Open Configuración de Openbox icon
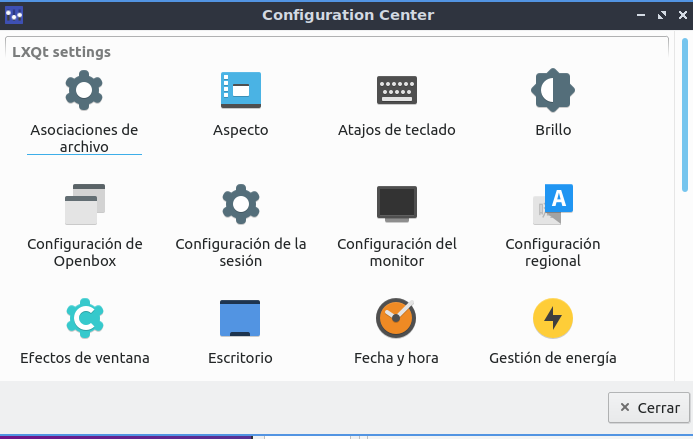 (84, 204)
